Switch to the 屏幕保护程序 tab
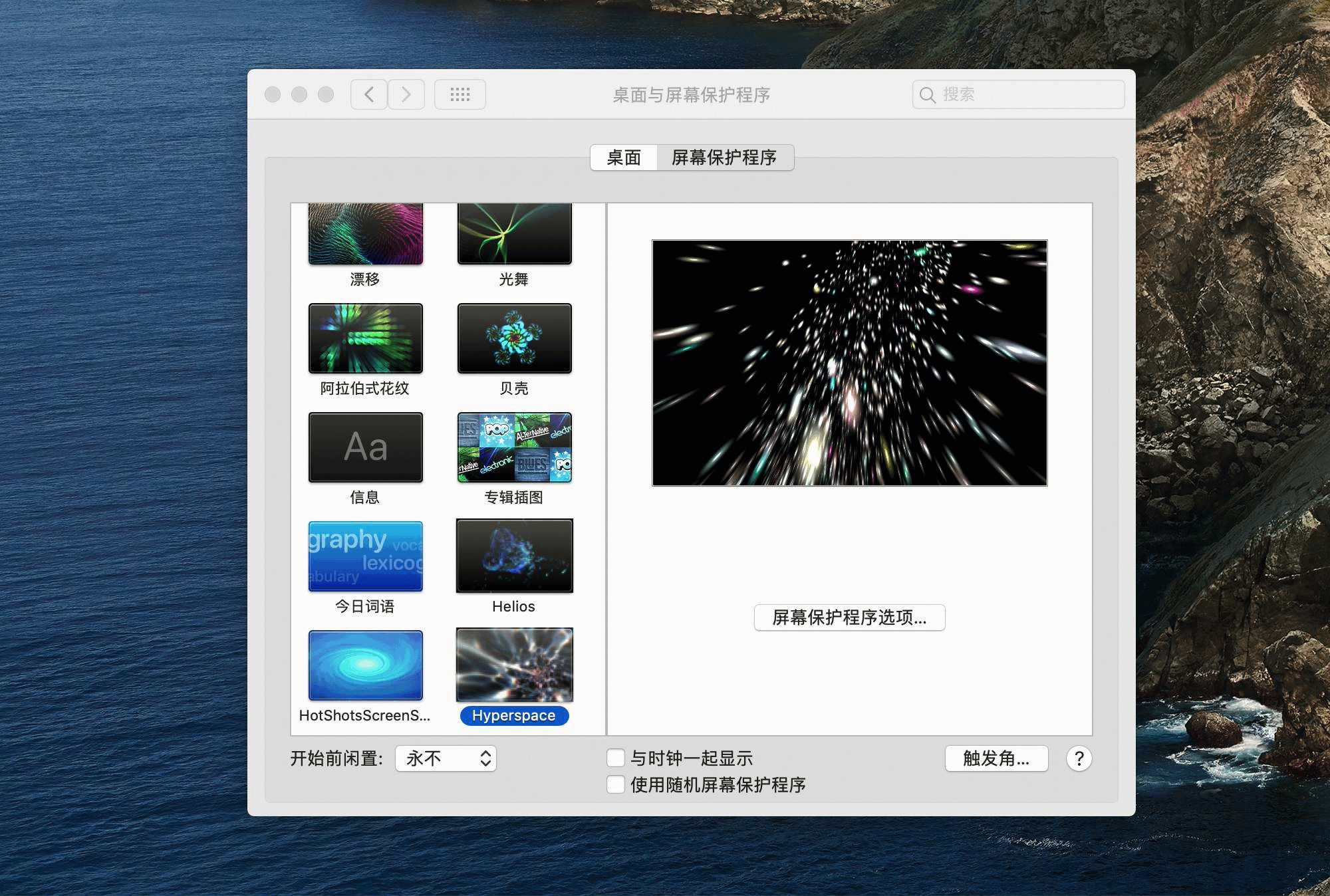 point(724,158)
